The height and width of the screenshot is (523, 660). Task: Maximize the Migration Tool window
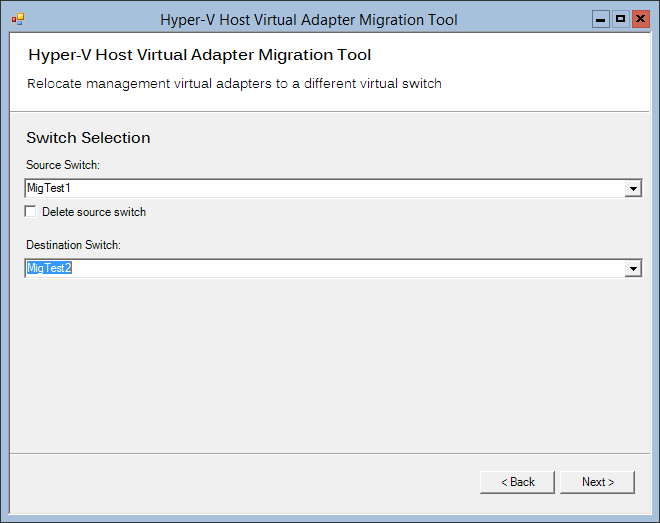tap(620, 19)
